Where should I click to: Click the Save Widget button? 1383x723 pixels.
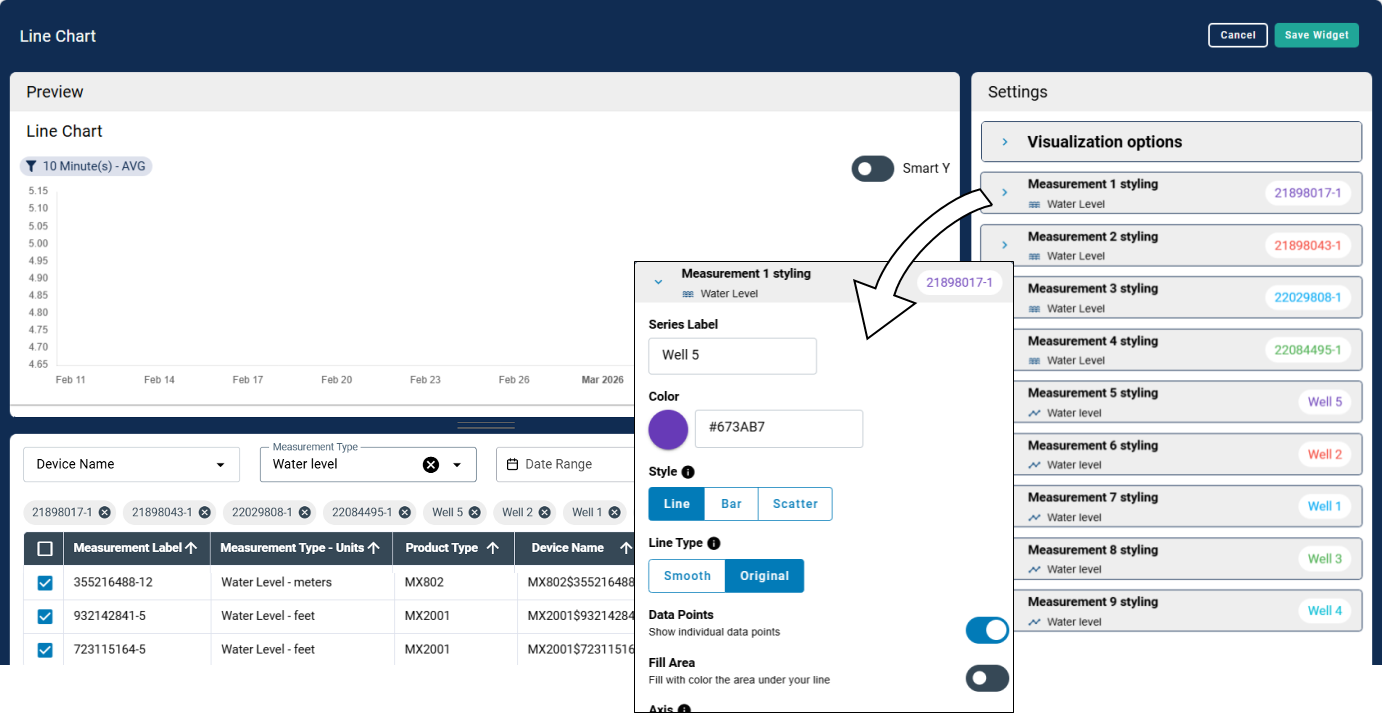1316,35
